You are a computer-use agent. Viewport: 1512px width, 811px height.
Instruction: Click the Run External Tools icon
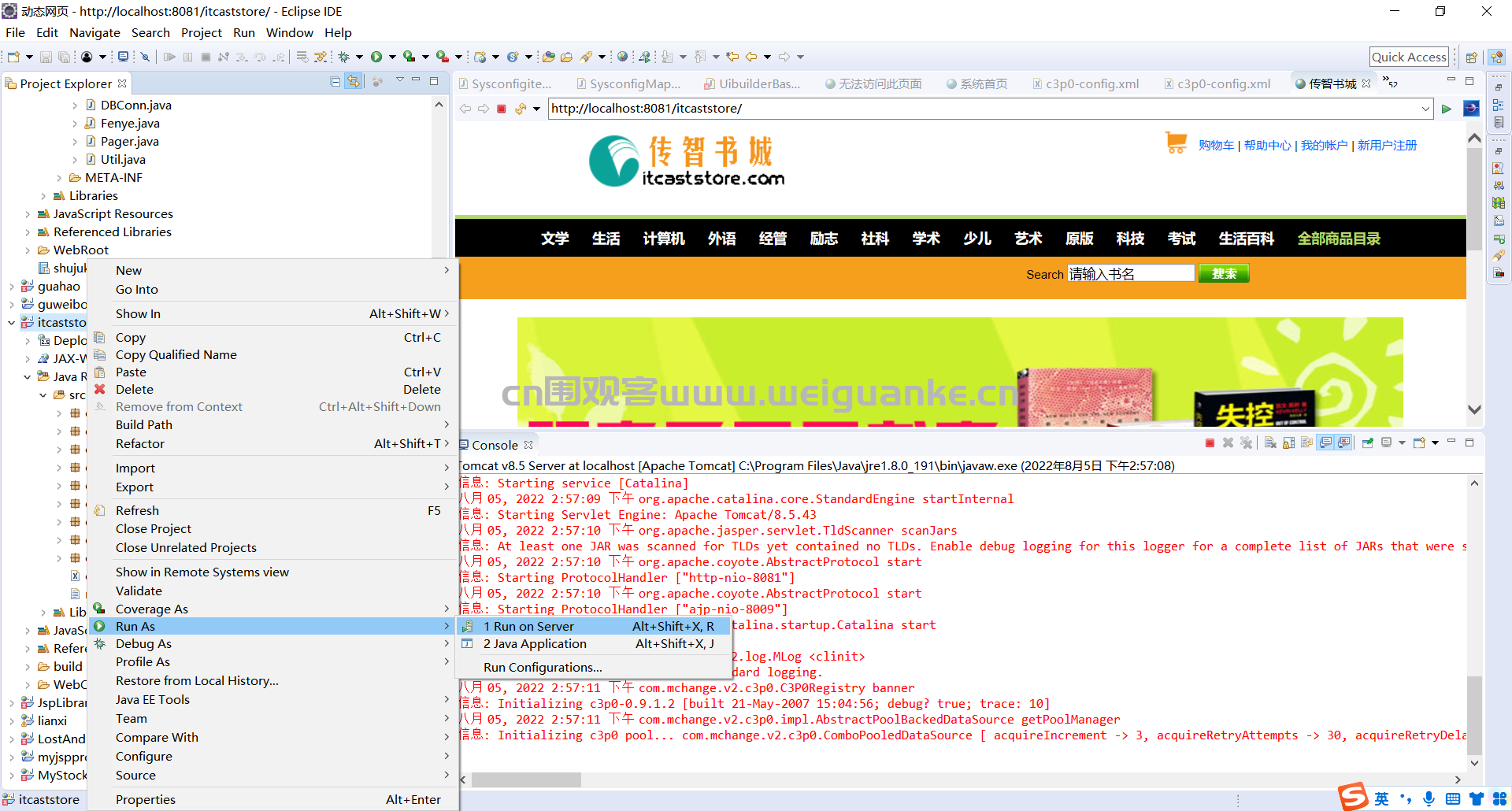443,57
